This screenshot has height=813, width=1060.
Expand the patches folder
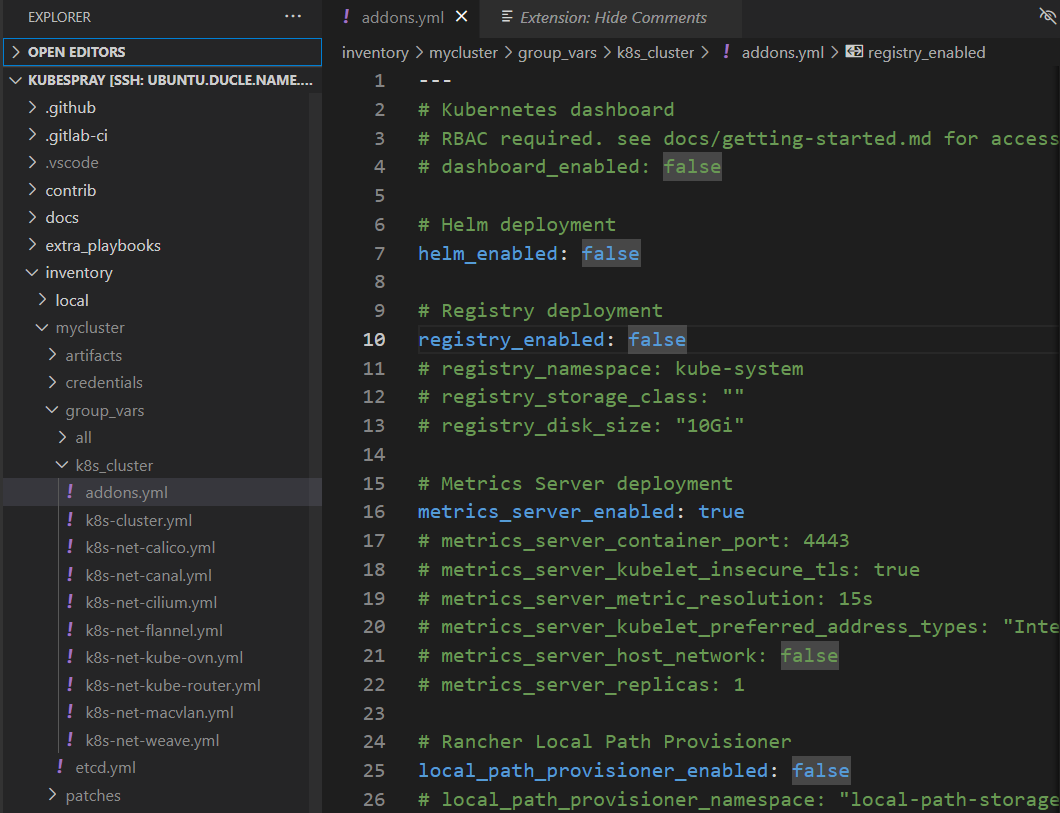[93, 795]
